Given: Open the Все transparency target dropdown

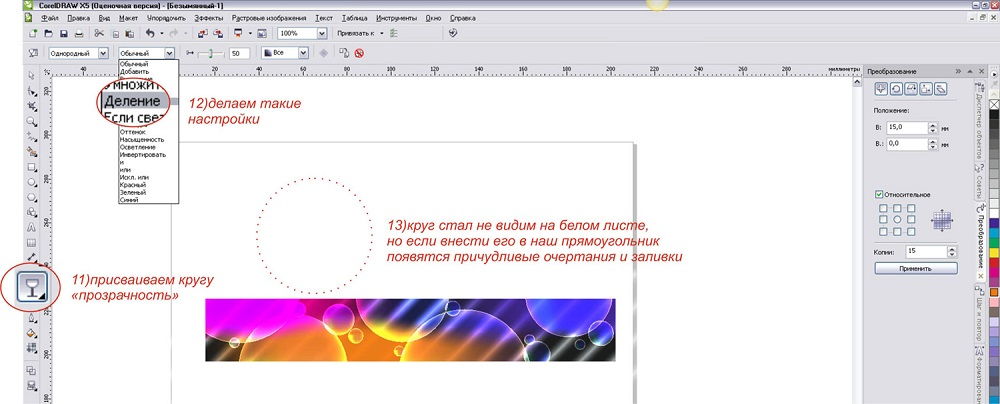Looking at the screenshot, I should tap(304, 54).
